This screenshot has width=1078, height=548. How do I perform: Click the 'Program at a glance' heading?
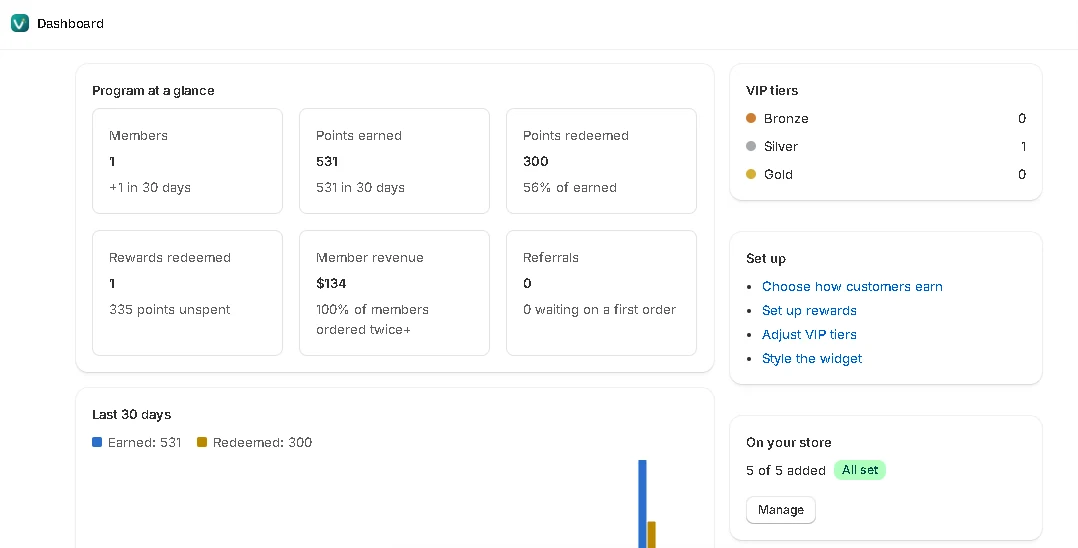click(153, 91)
